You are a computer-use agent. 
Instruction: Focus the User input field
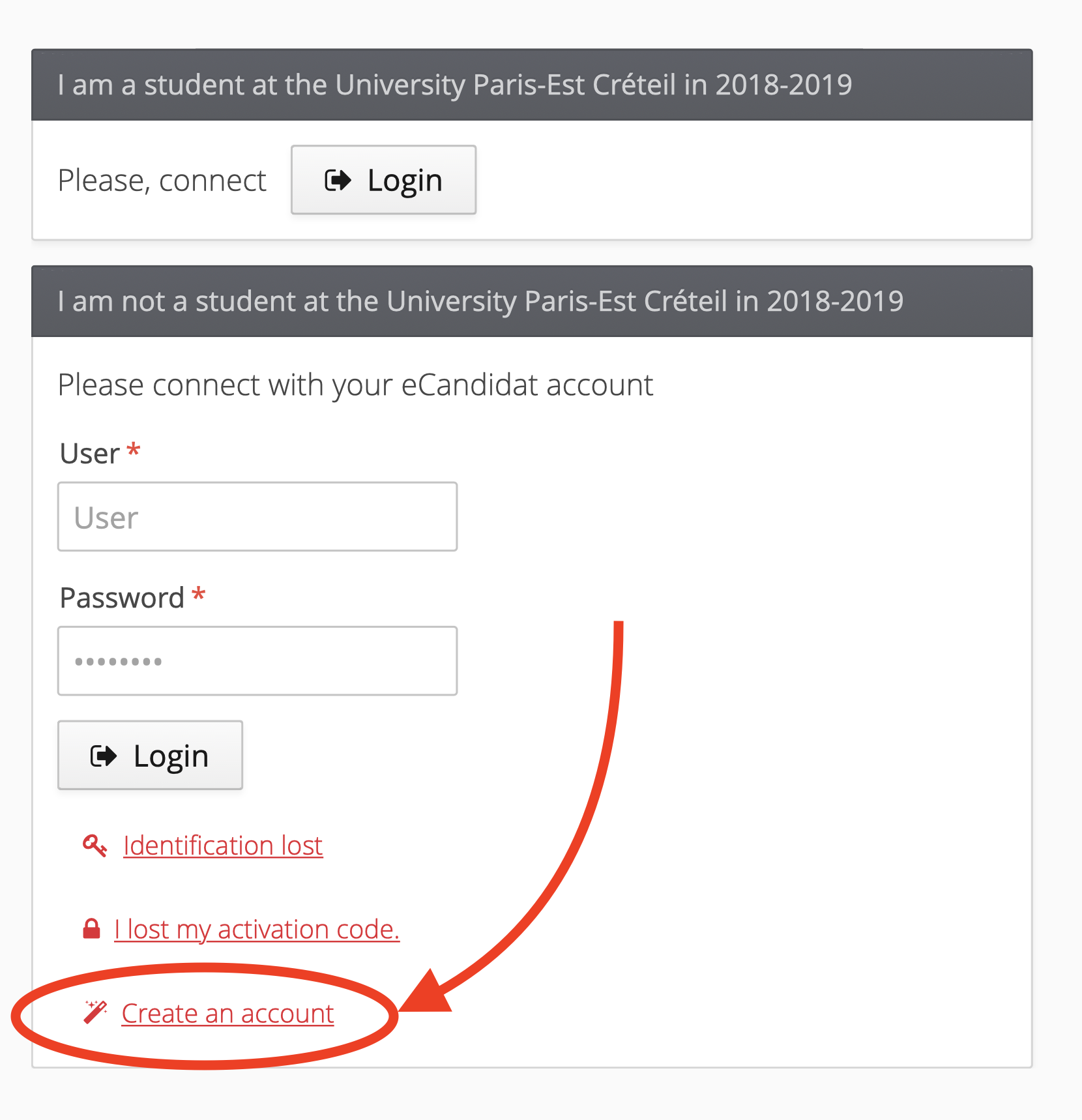(x=257, y=517)
